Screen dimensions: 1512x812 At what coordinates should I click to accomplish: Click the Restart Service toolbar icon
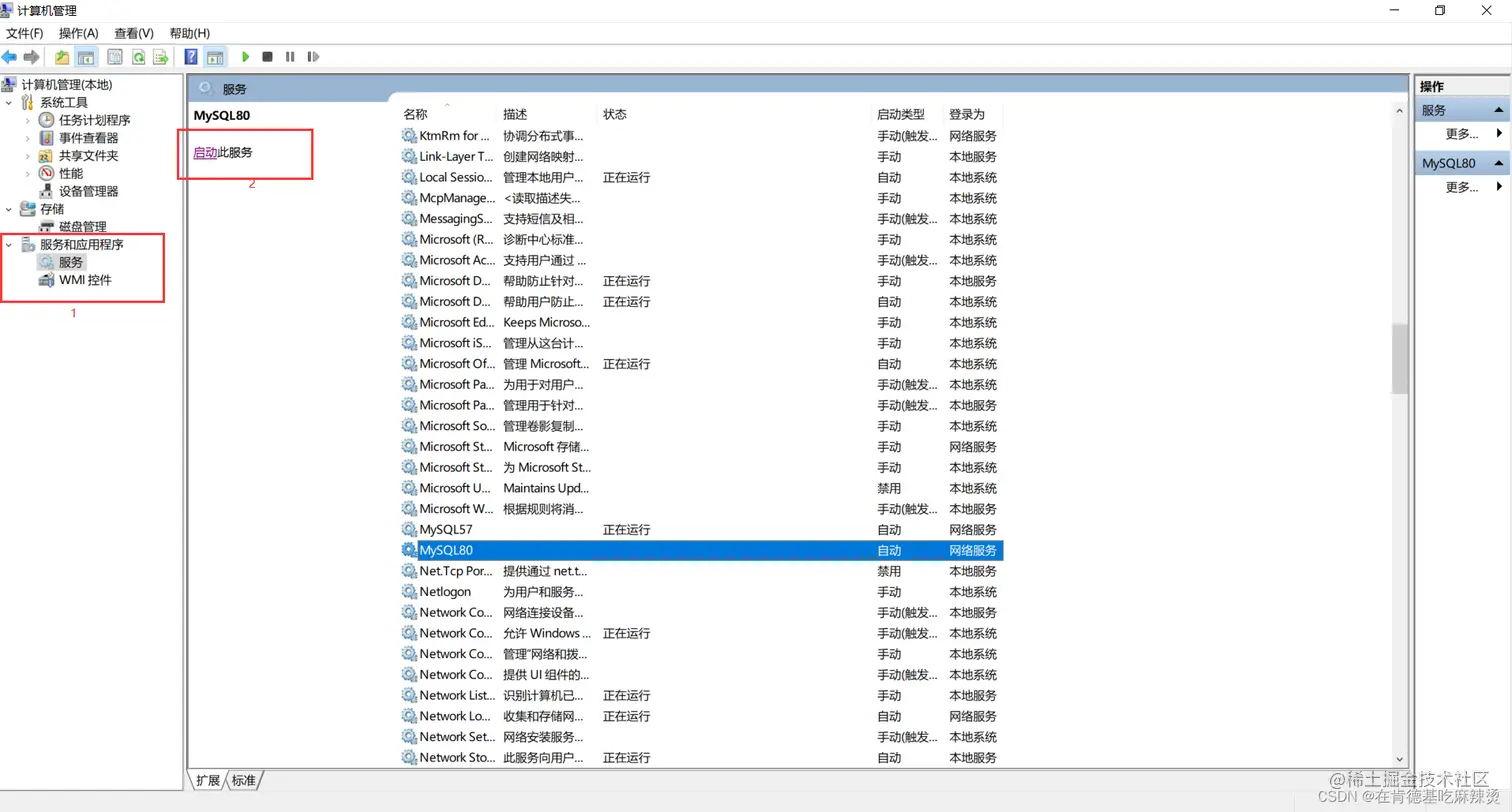(x=313, y=57)
